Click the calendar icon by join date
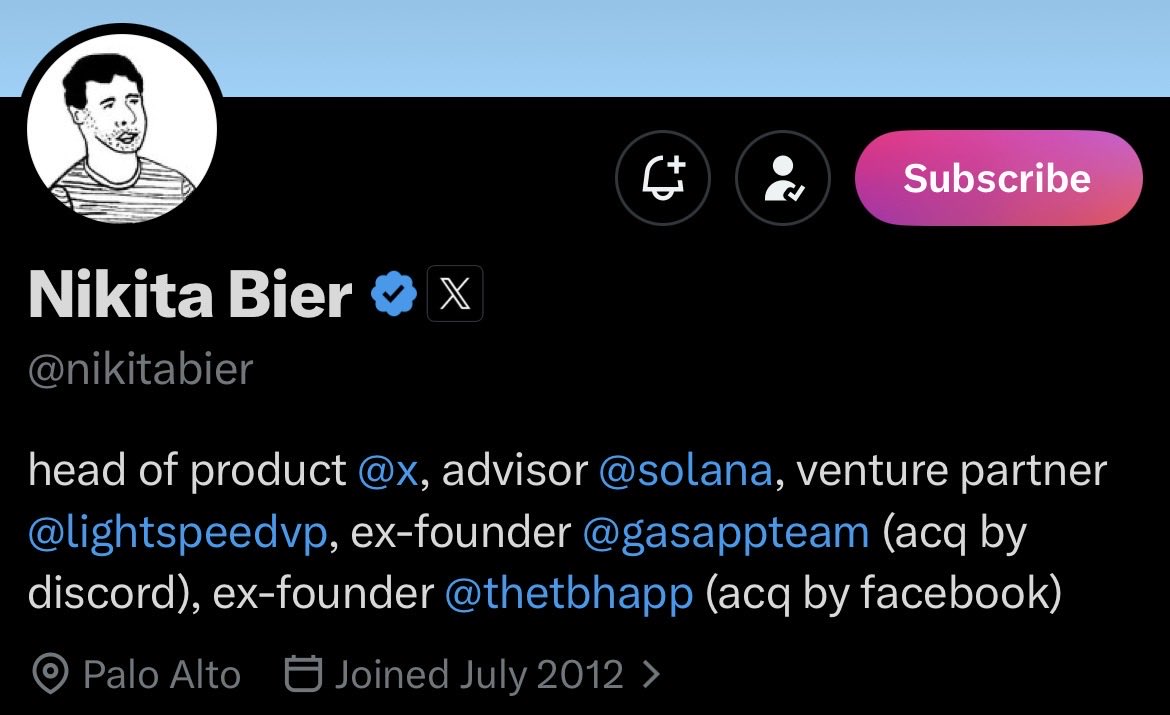Viewport: 1170px width, 715px height. [303, 674]
